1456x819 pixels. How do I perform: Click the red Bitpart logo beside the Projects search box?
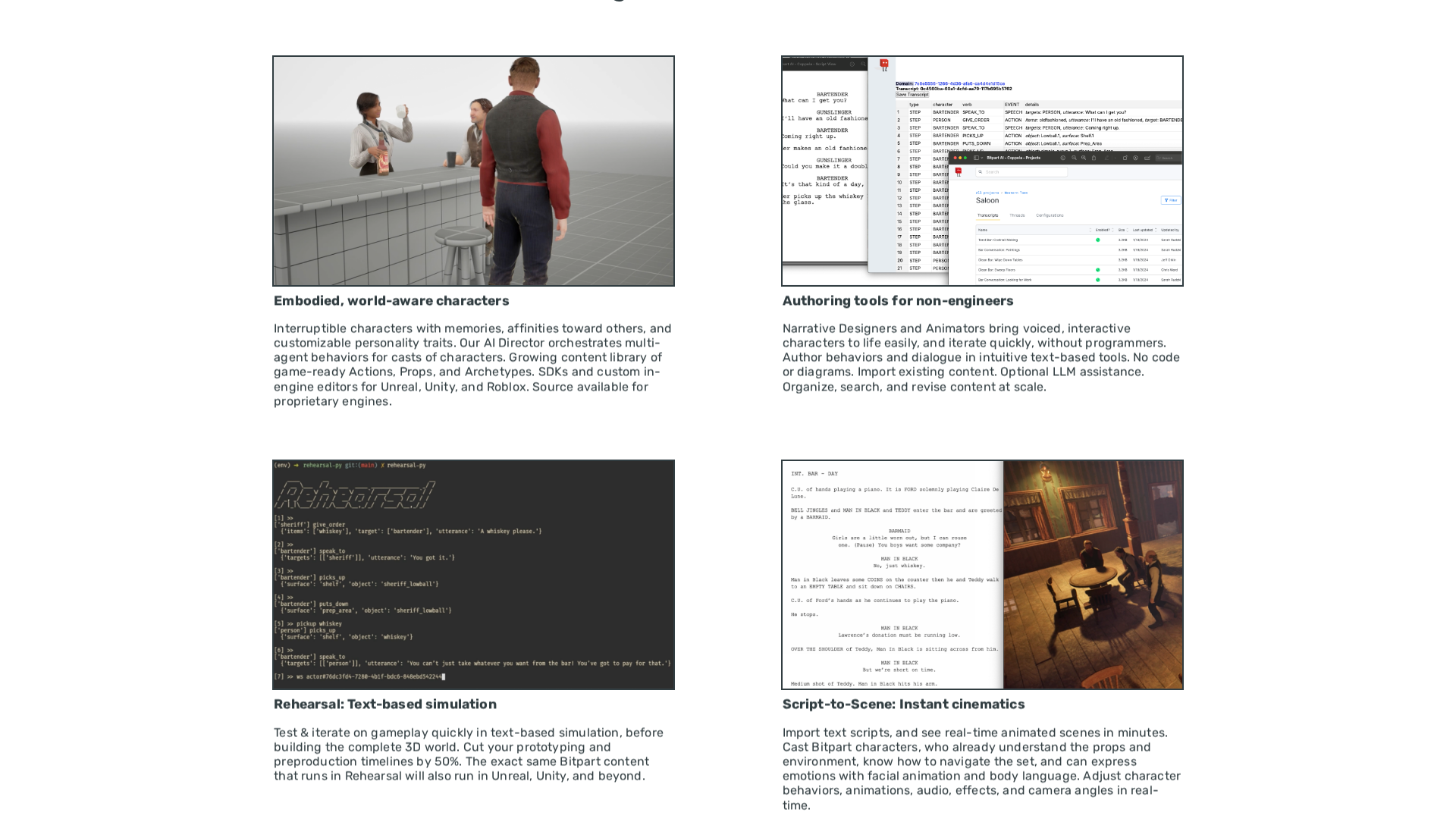[x=959, y=172]
